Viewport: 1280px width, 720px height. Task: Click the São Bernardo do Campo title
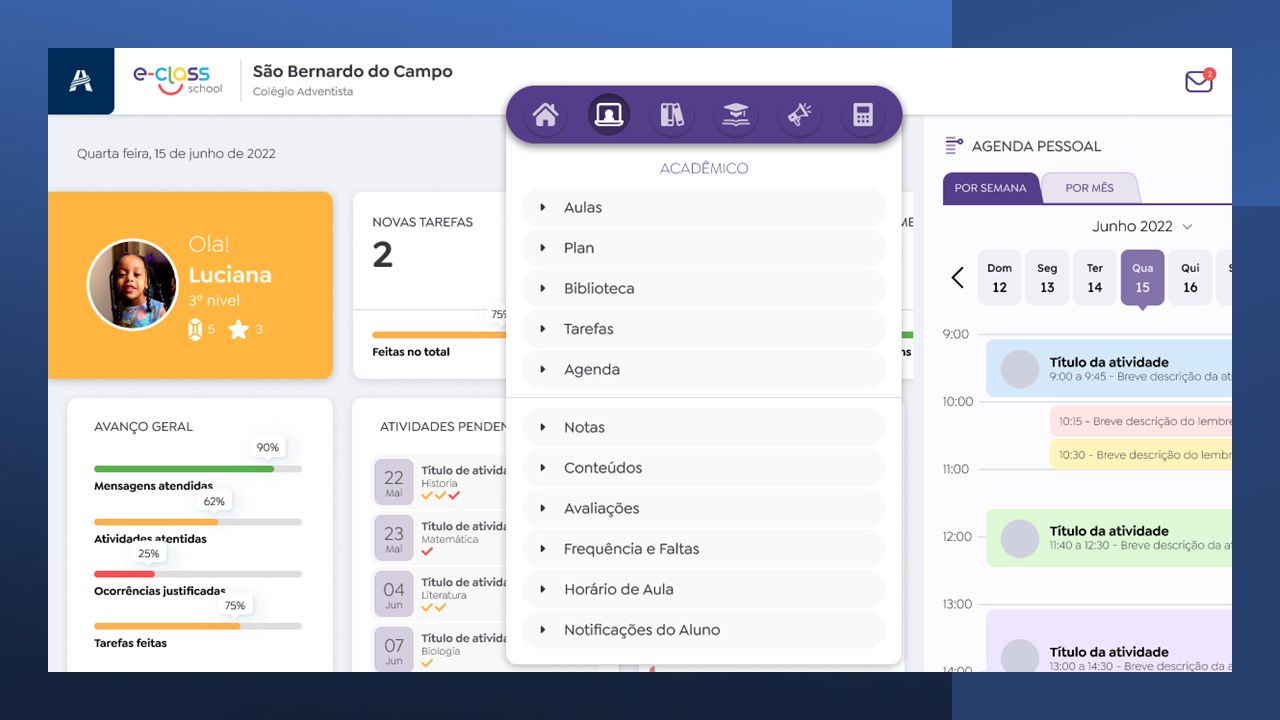pyautogui.click(x=353, y=72)
